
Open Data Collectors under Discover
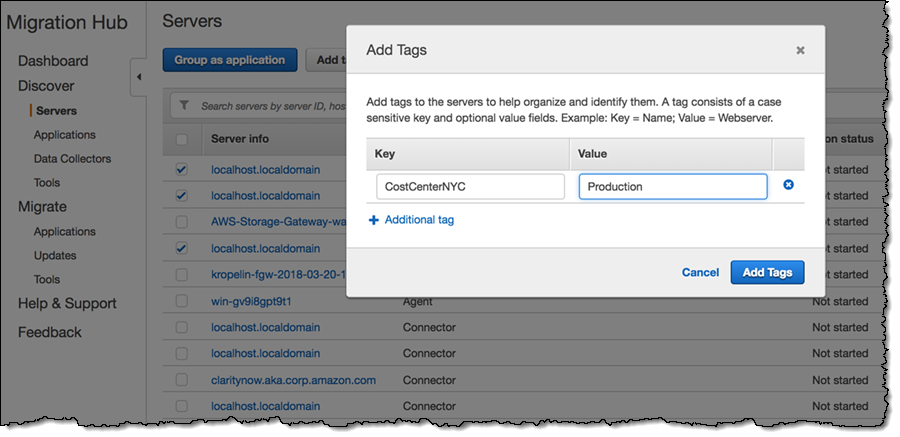[x=72, y=159]
